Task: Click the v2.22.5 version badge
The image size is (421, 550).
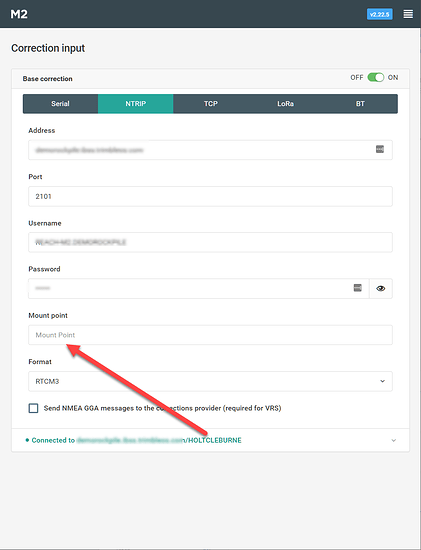Action: pyautogui.click(x=380, y=14)
